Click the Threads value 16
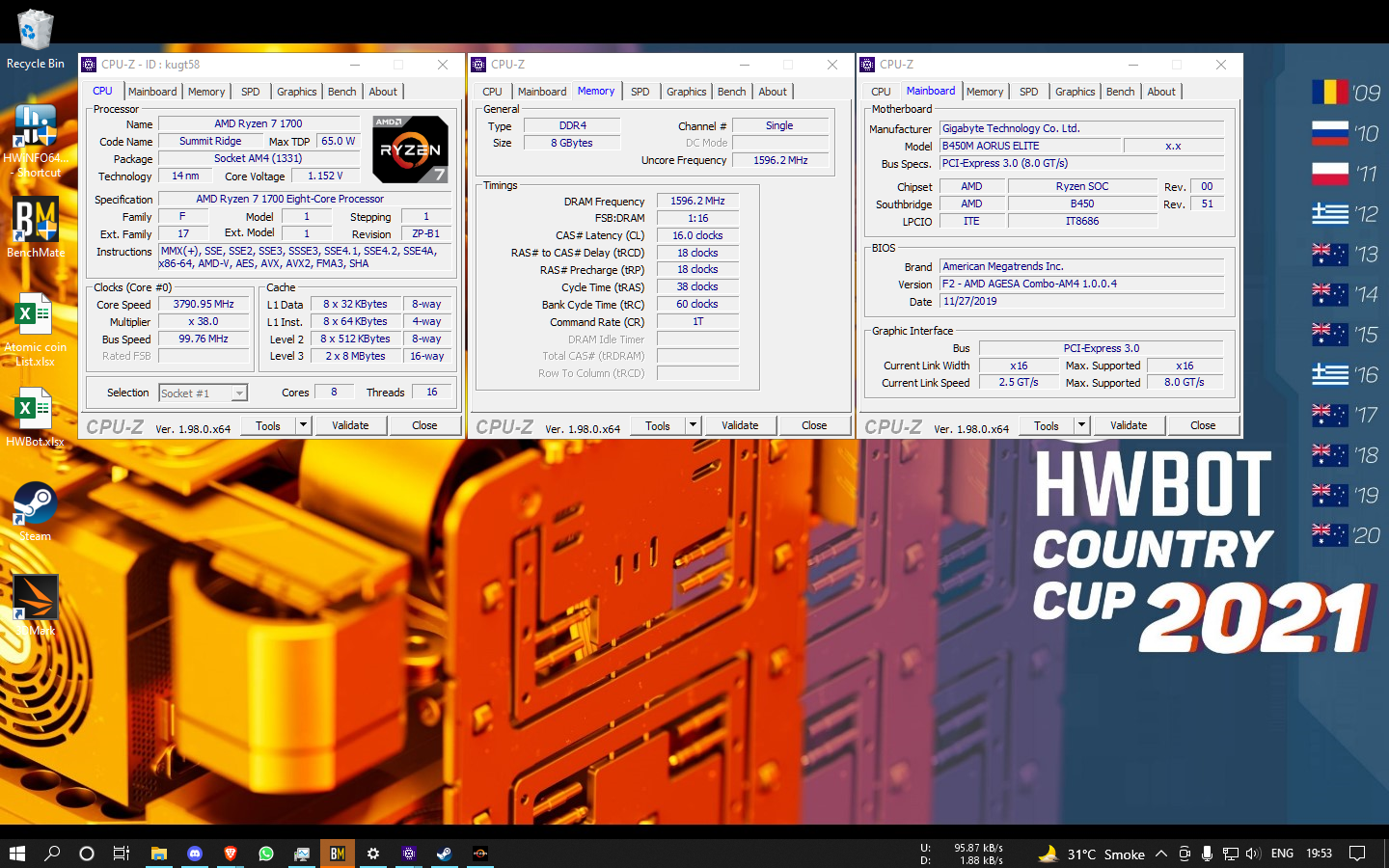This screenshot has width=1389, height=868. [432, 392]
